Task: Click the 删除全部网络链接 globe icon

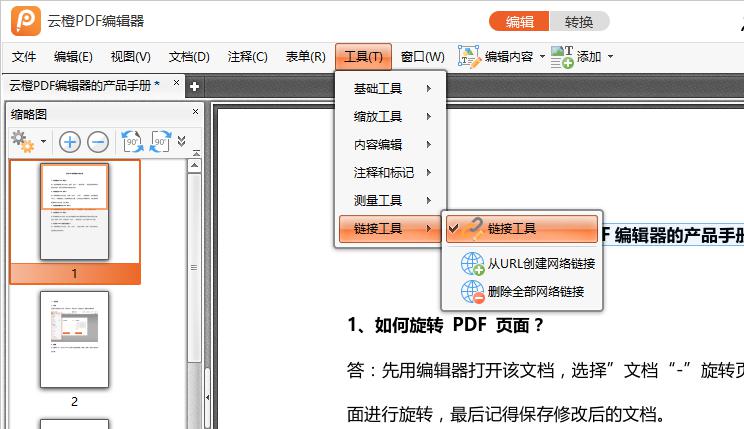Action: coord(473,291)
